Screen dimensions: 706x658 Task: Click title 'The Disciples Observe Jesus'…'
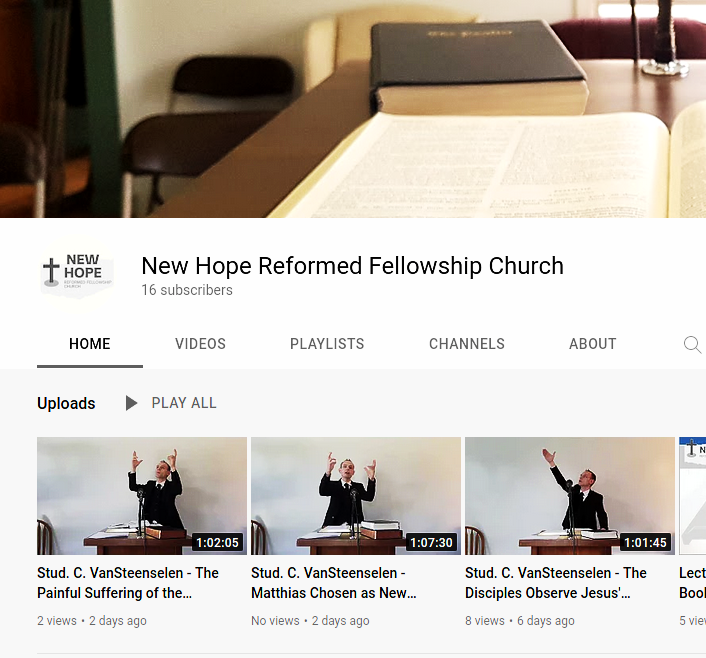(x=556, y=583)
